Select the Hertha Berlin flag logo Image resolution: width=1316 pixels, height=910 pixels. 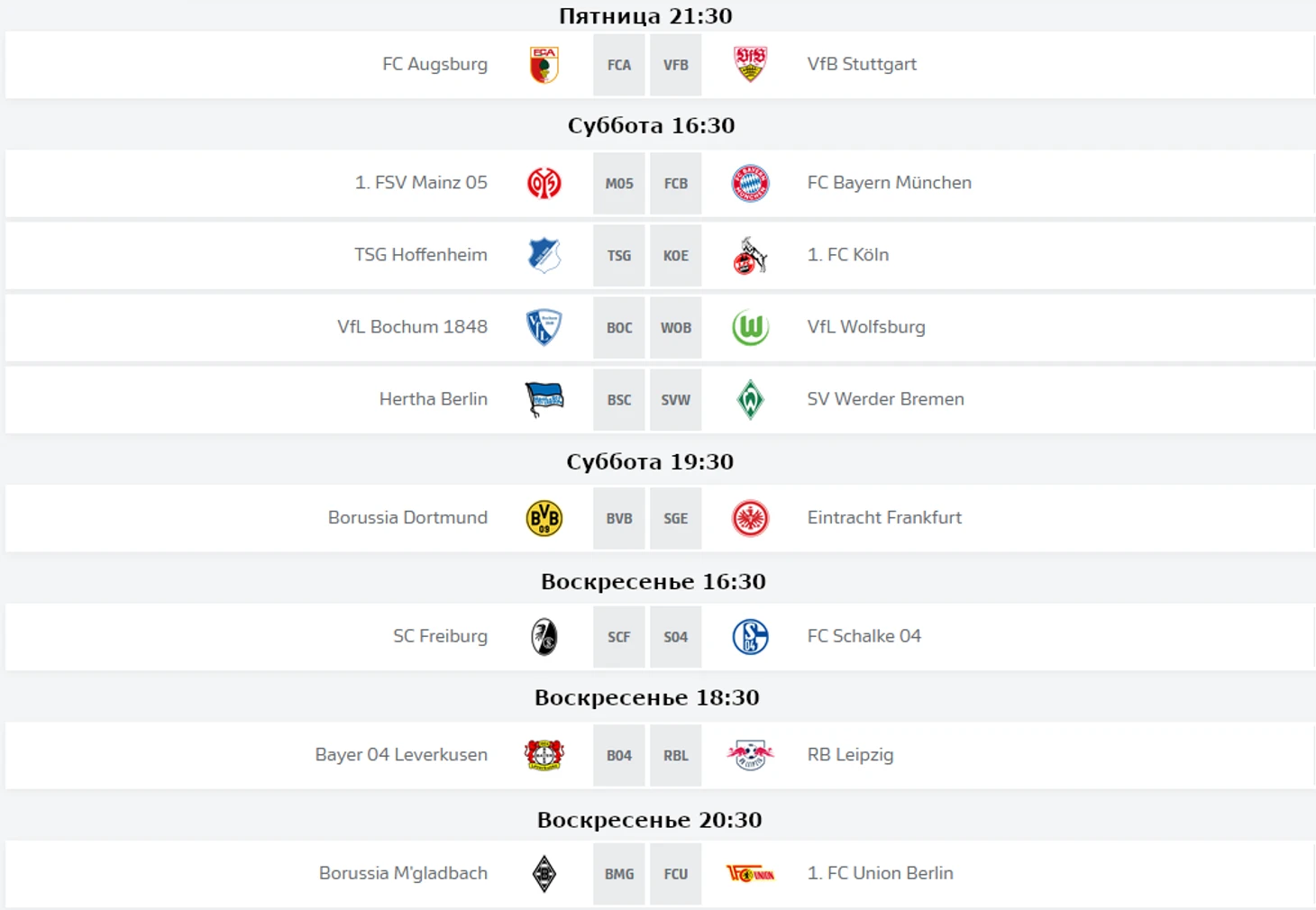(x=544, y=399)
